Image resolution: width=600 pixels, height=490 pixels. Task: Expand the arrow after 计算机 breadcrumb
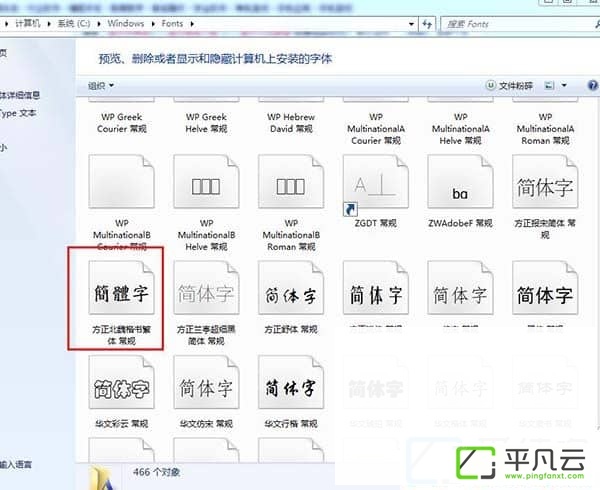49,24
